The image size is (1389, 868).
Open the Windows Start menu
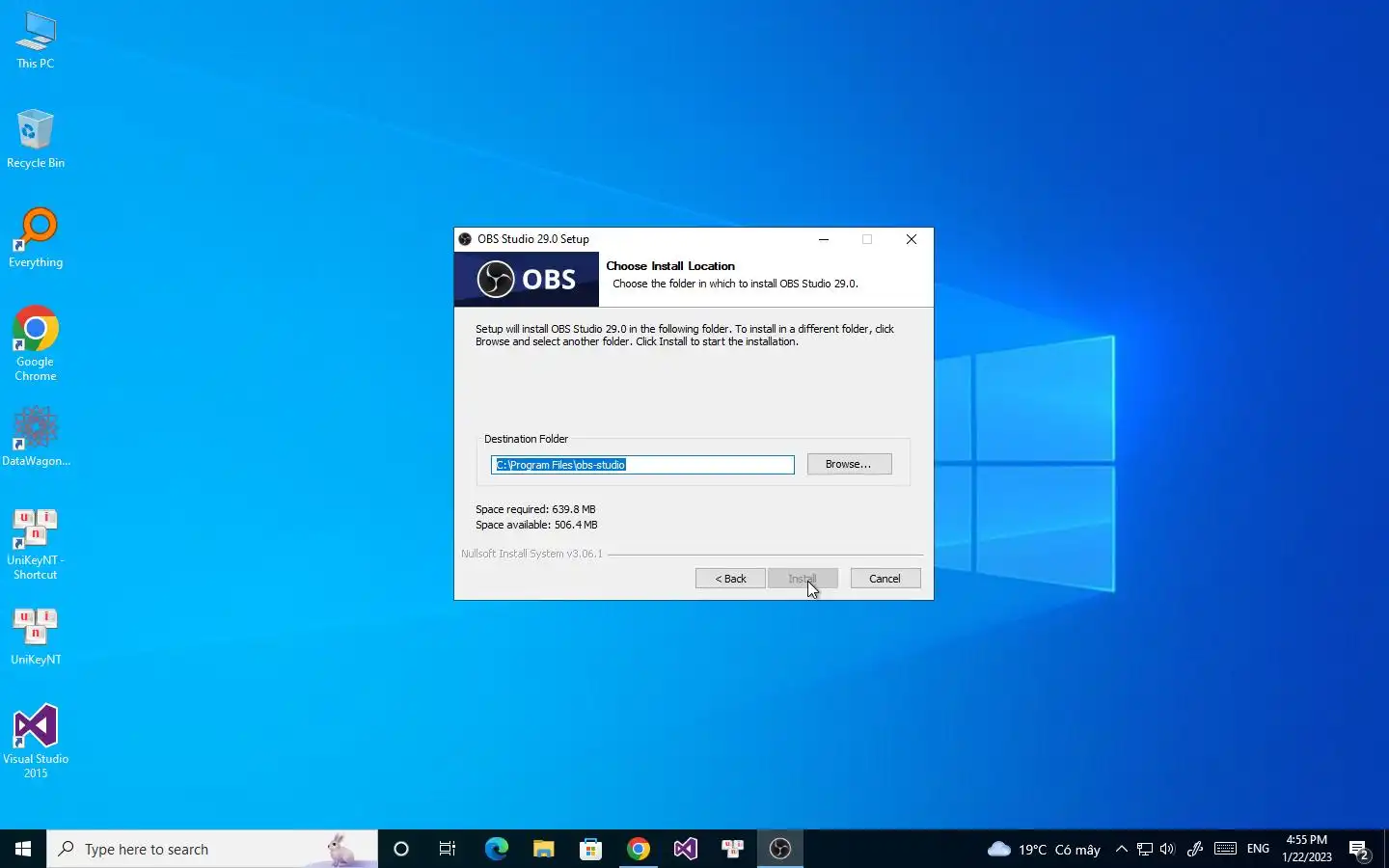click(x=23, y=849)
